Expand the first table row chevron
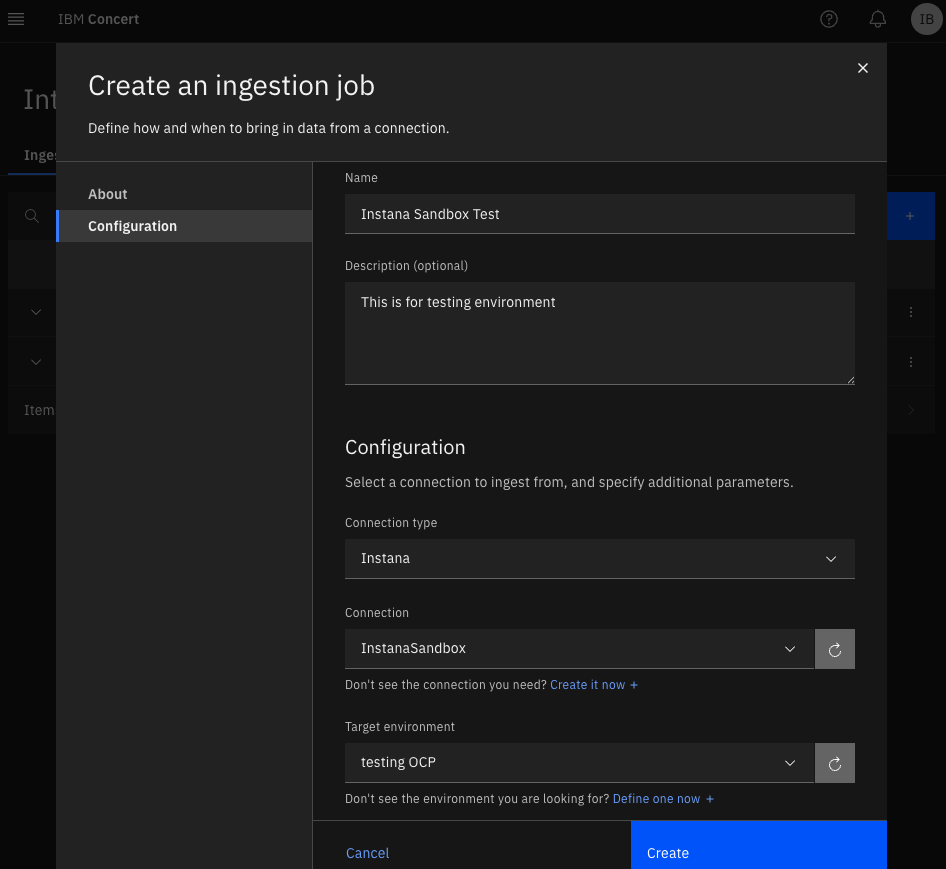Viewport: 946px width, 869px height. tap(36, 312)
